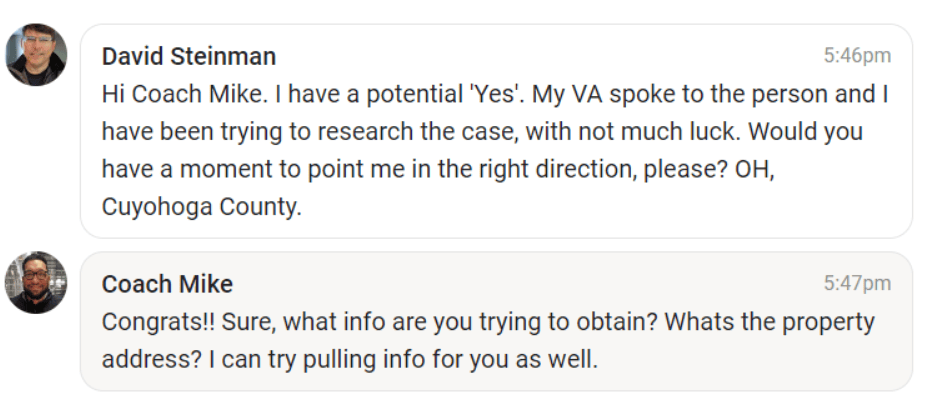Select Coach Mike's reply bubble

[x=496, y=321]
